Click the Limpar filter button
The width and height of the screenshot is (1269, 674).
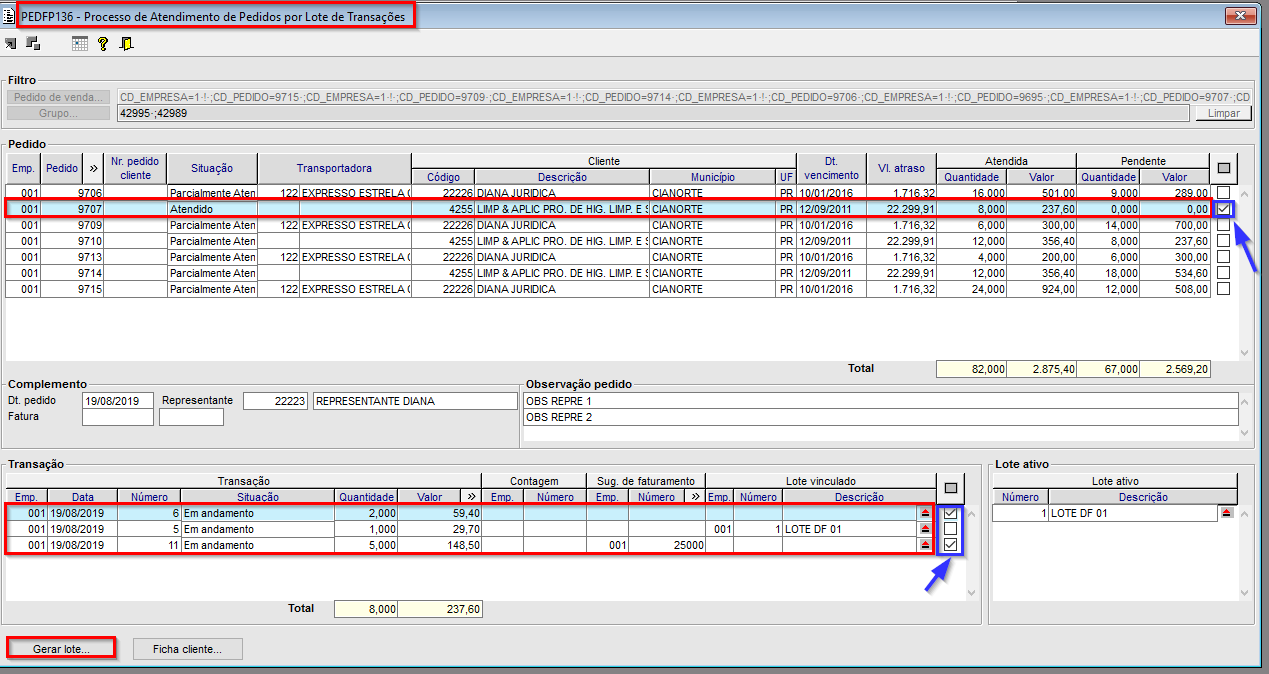1224,113
